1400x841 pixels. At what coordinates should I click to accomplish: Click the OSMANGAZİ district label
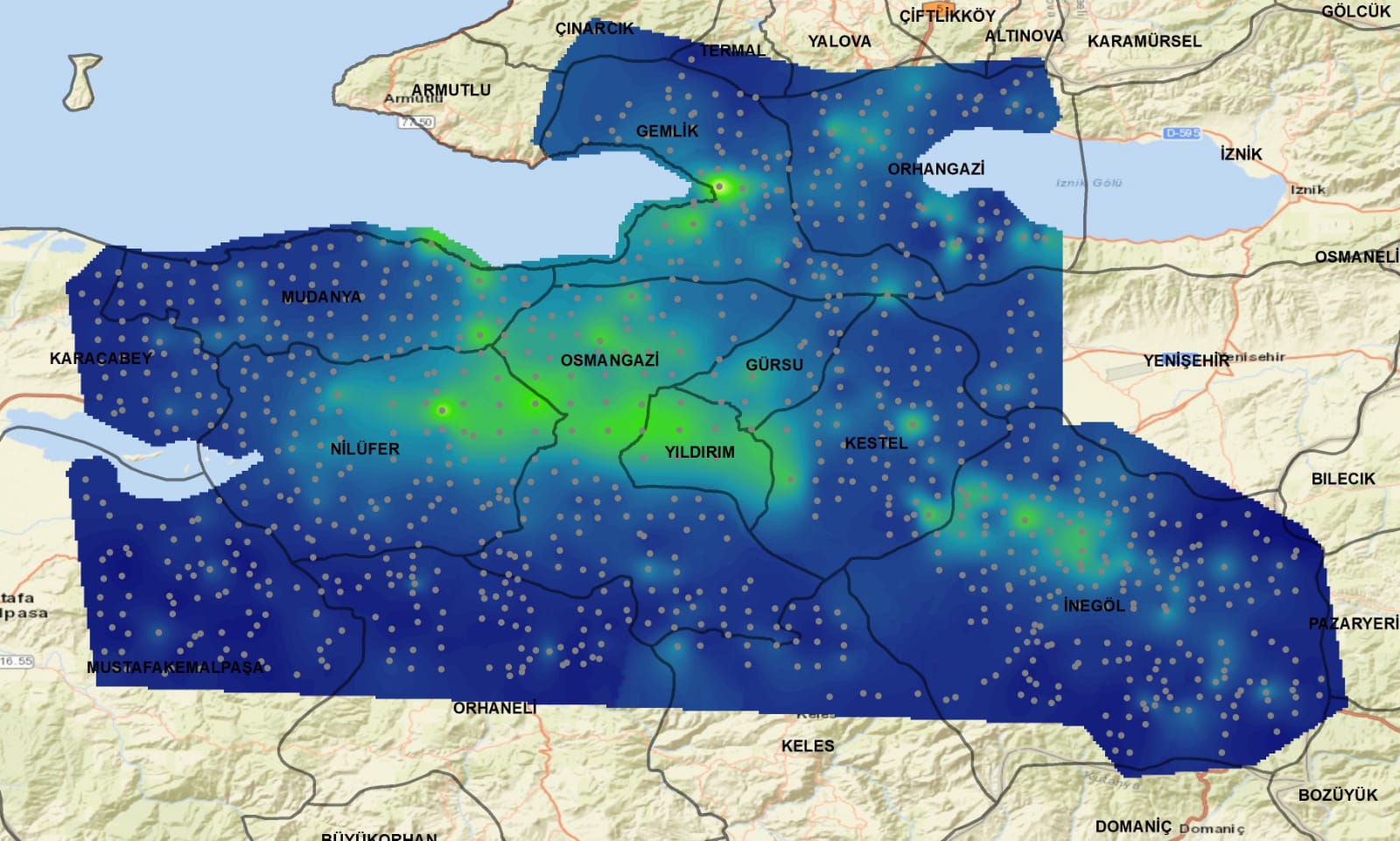point(610,360)
